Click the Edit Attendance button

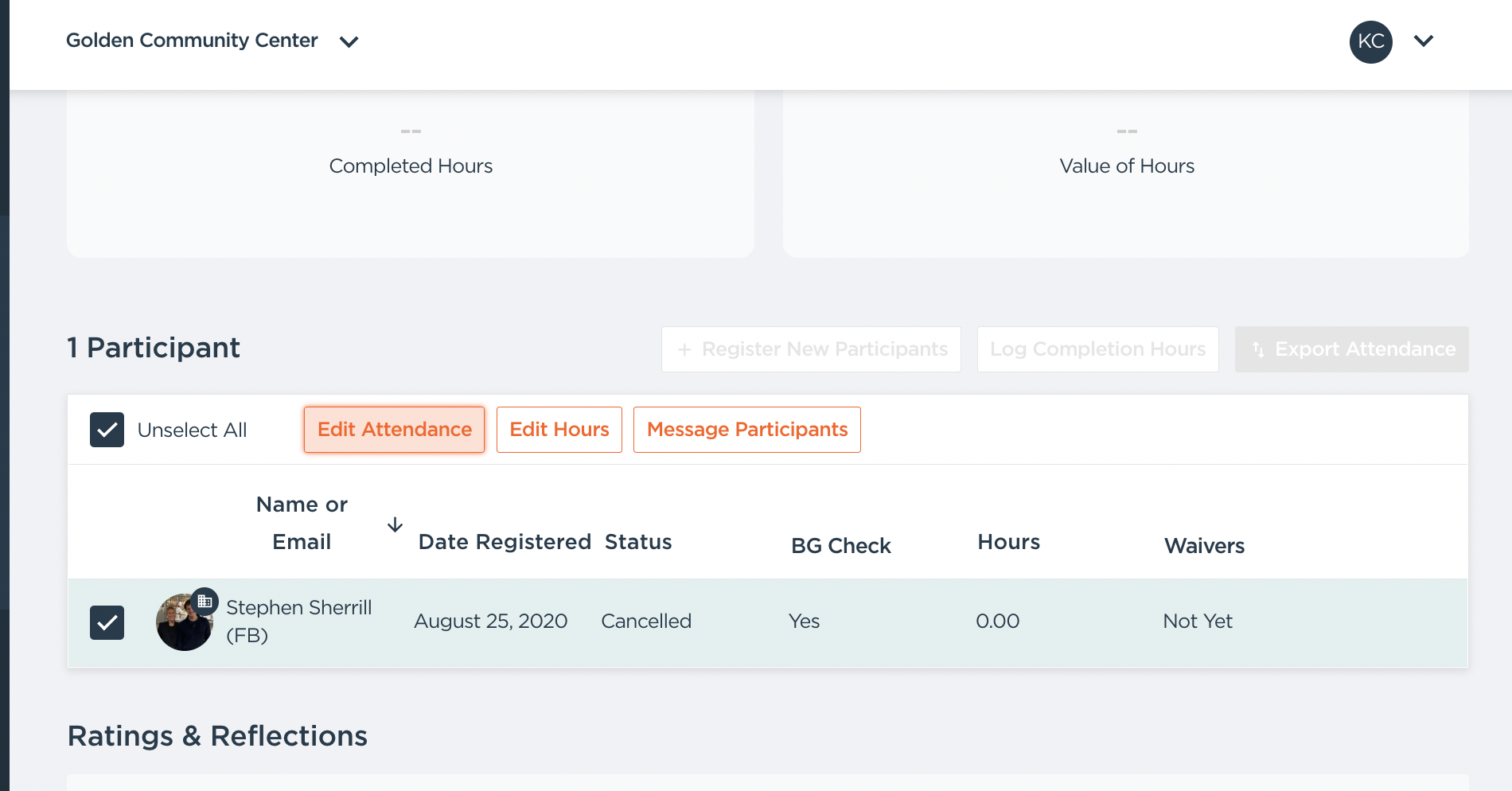pyautogui.click(x=394, y=430)
